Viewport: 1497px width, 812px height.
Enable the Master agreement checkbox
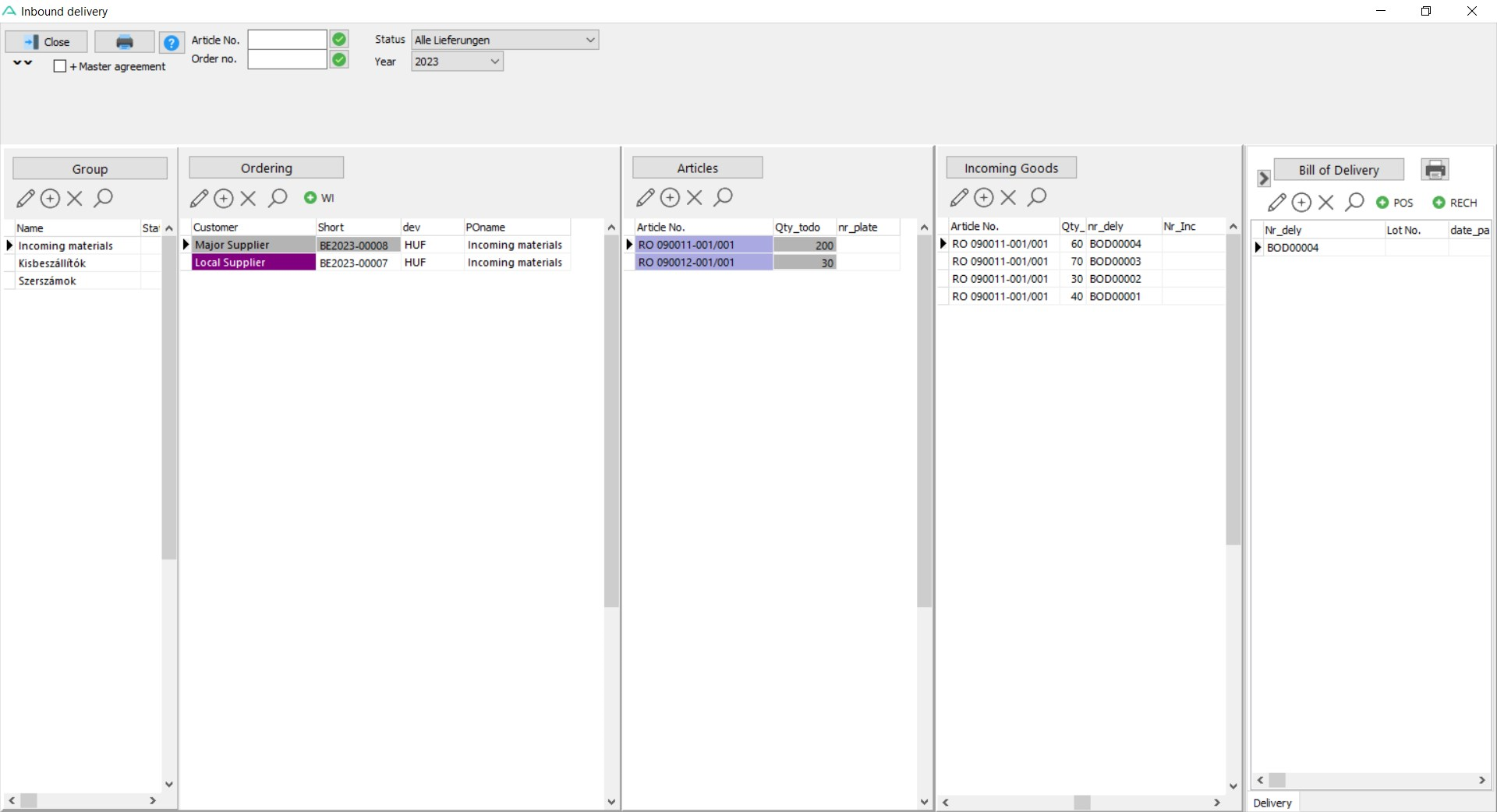[x=60, y=67]
